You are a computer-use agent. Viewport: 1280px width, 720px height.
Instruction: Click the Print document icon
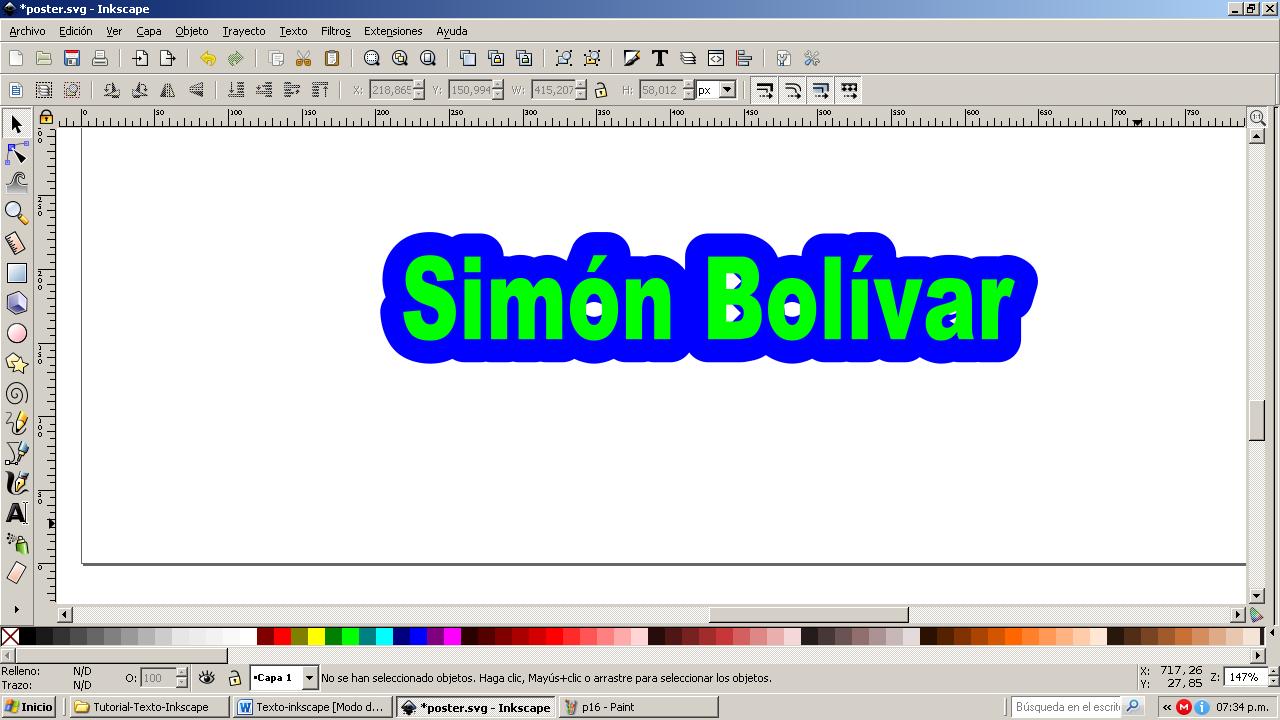[99, 59]
